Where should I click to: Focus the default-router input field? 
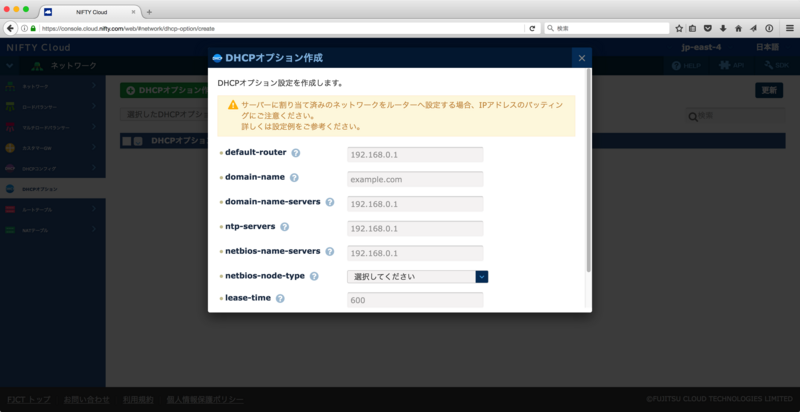click(x=415, y=154)
